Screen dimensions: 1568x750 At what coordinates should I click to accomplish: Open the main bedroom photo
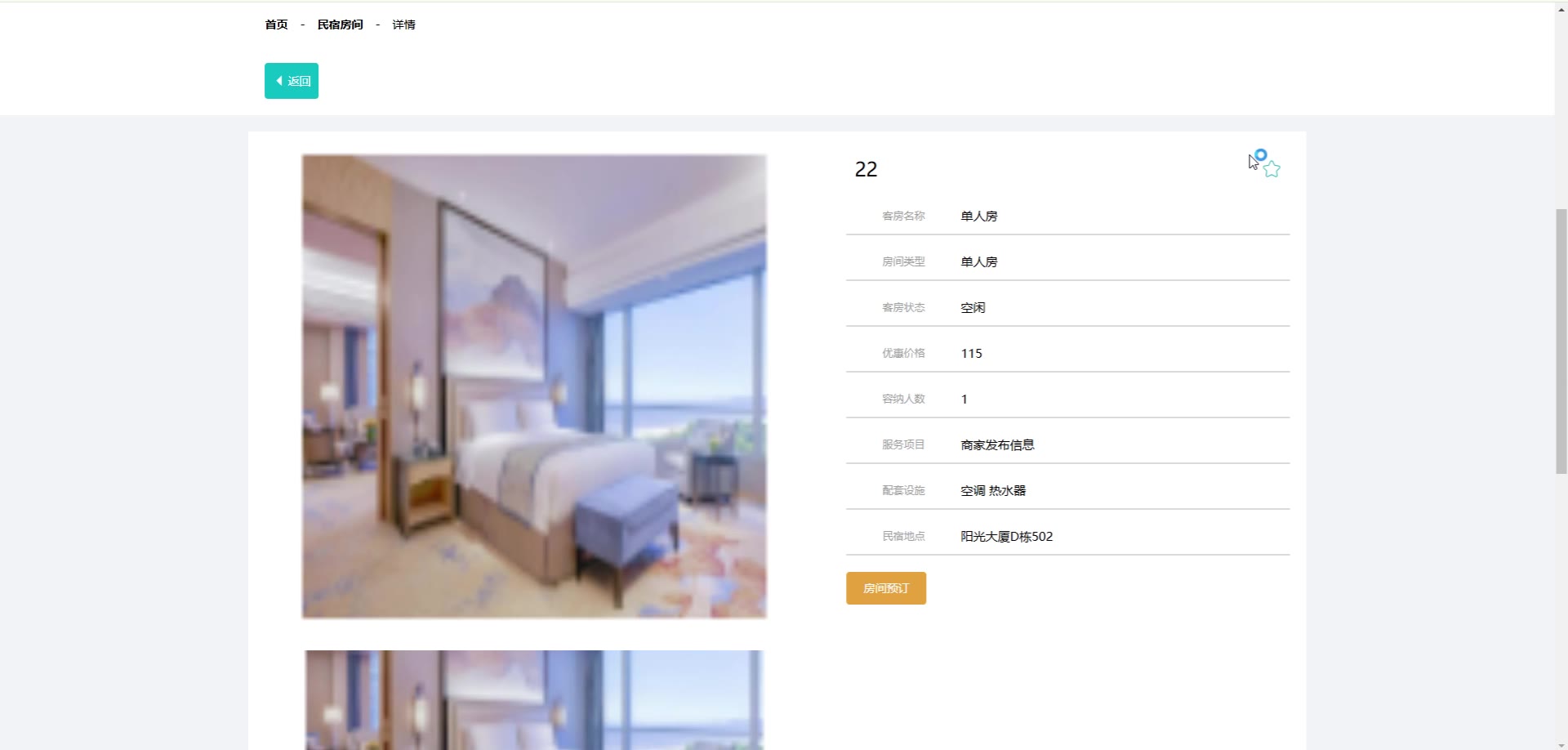coord(534,386)
